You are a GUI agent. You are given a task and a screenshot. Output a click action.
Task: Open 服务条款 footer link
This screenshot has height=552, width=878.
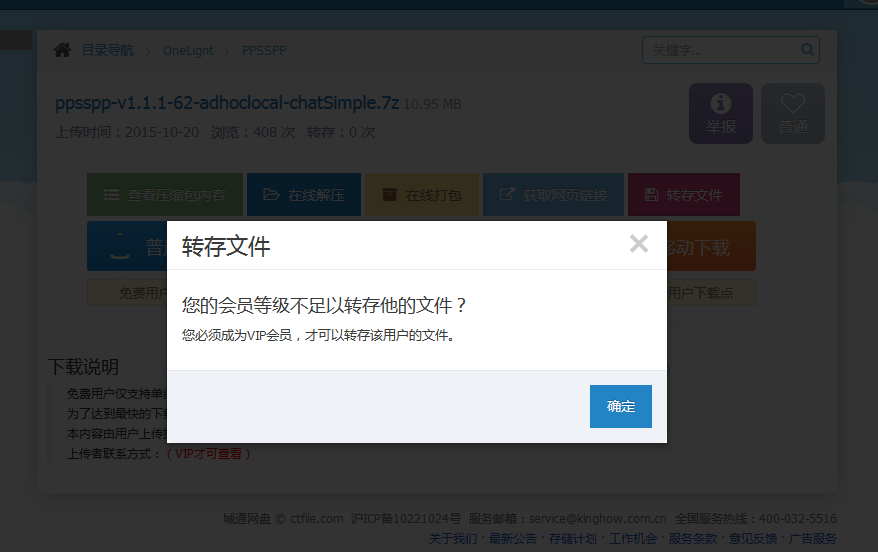pos(693,539)
